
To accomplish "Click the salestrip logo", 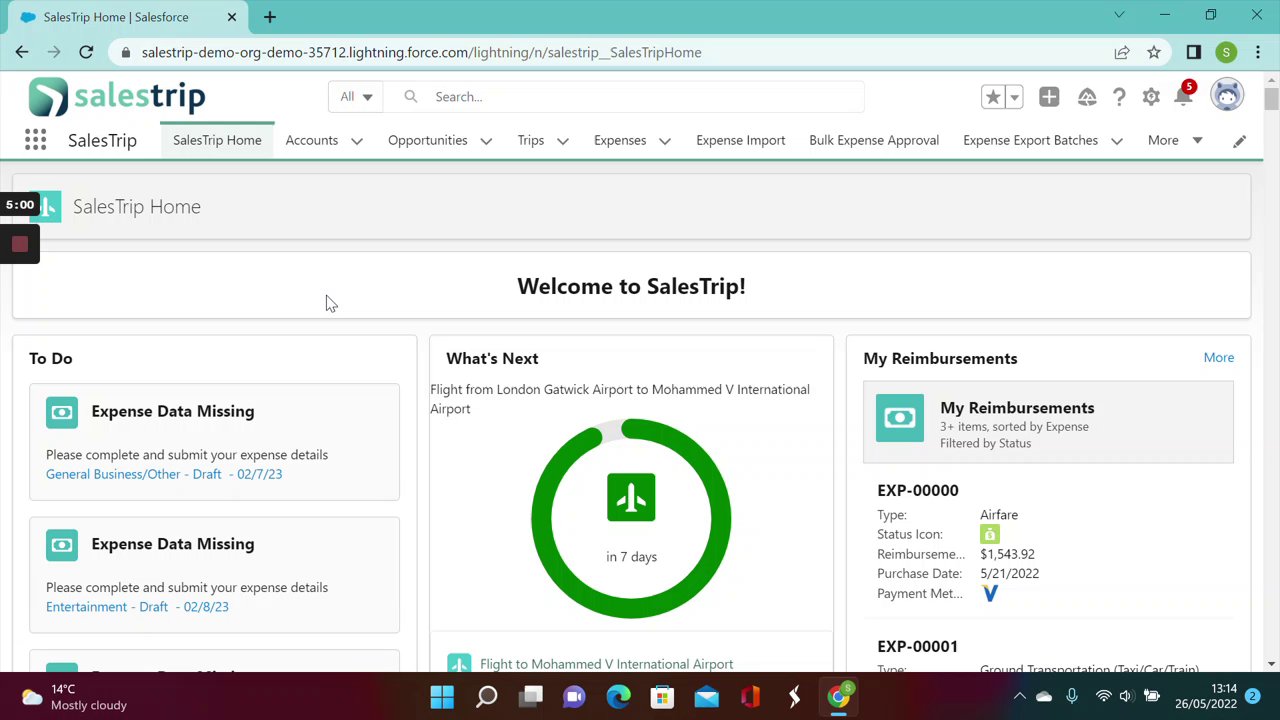I will [117, 97].
